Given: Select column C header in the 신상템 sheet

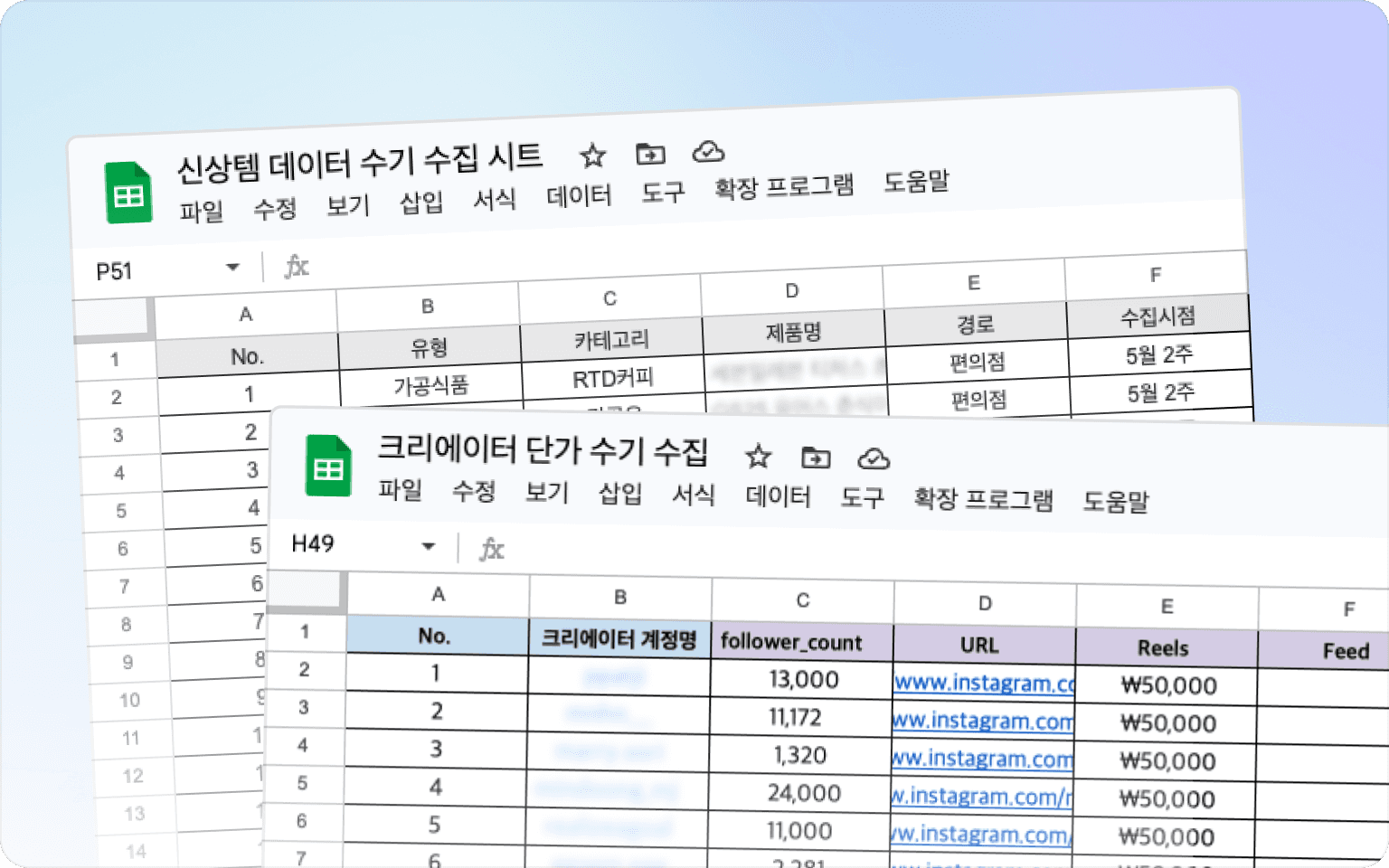Looking at the screenshot, I should tap(610, 298).
